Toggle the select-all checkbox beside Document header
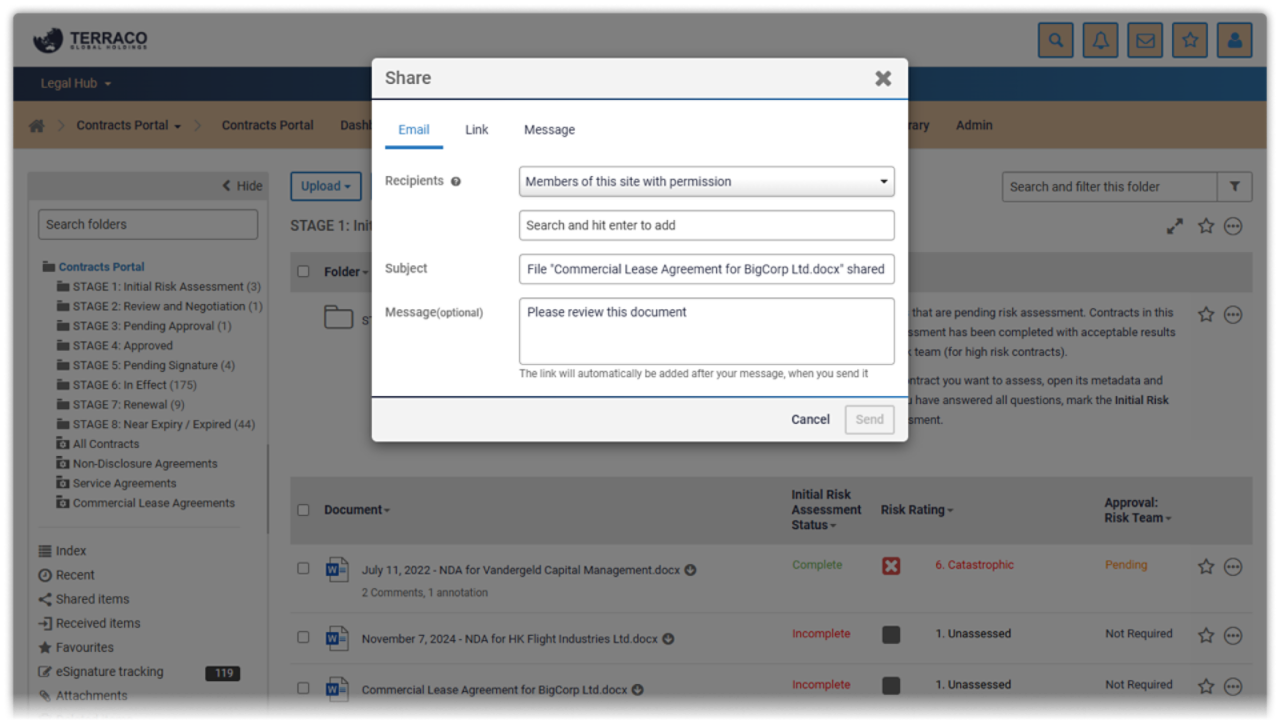This screenshot has width=1280, height=720. click(x=303, y=510)
